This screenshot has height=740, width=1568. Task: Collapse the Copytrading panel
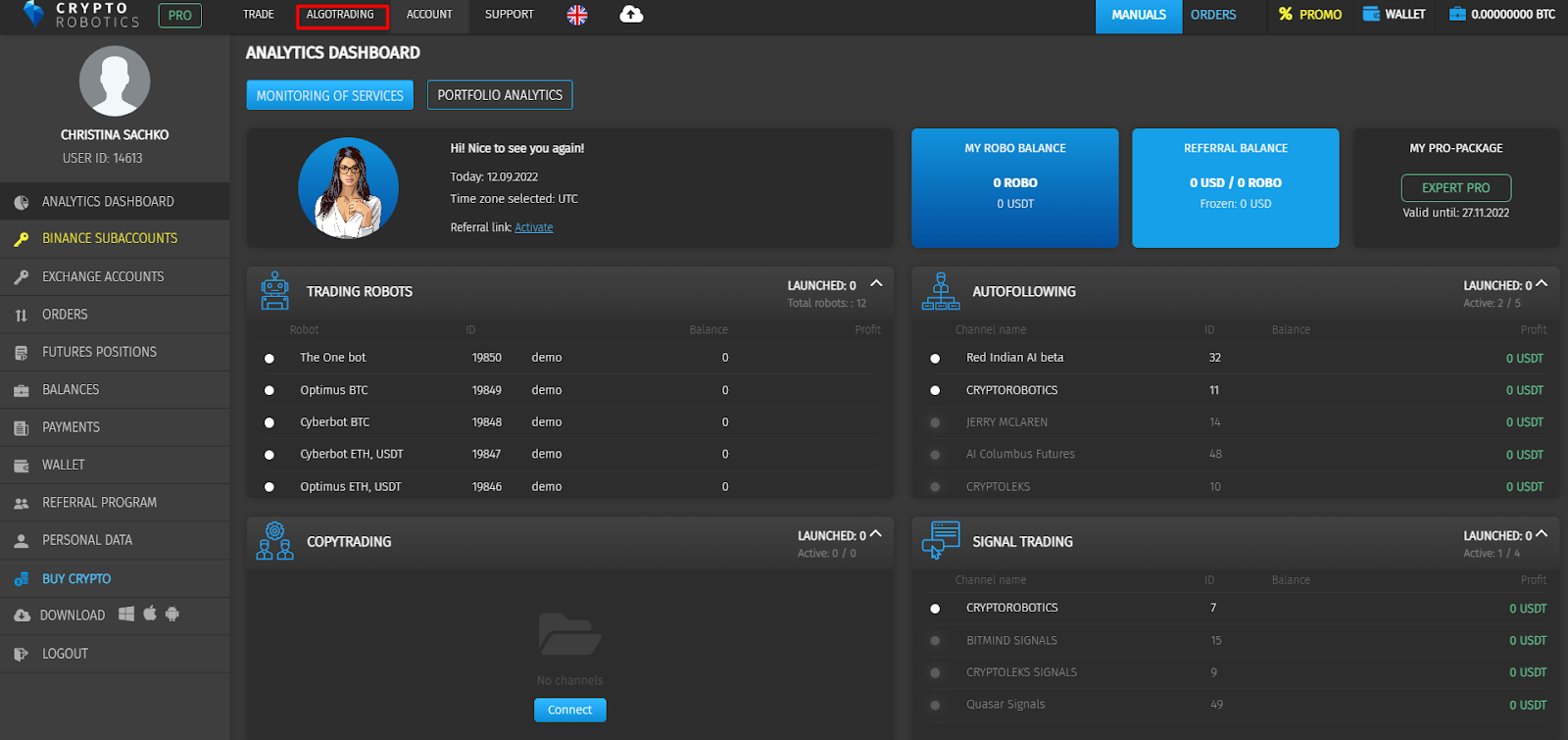click(876, 533)
